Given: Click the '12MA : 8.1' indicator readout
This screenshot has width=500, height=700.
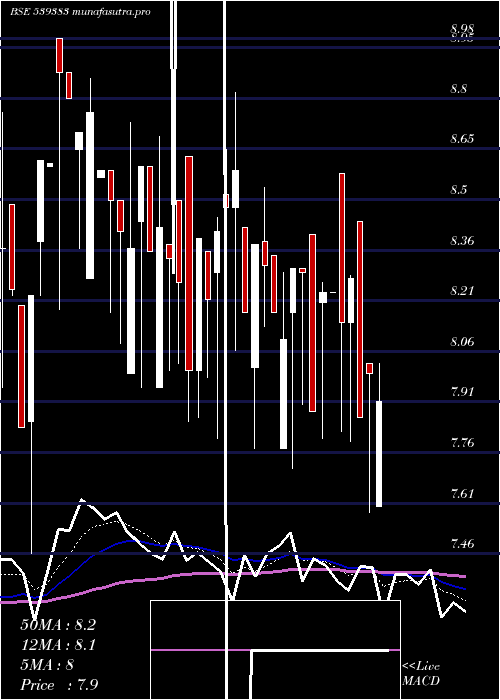Looking at the screenshot, I should click(x=58, y=645).
